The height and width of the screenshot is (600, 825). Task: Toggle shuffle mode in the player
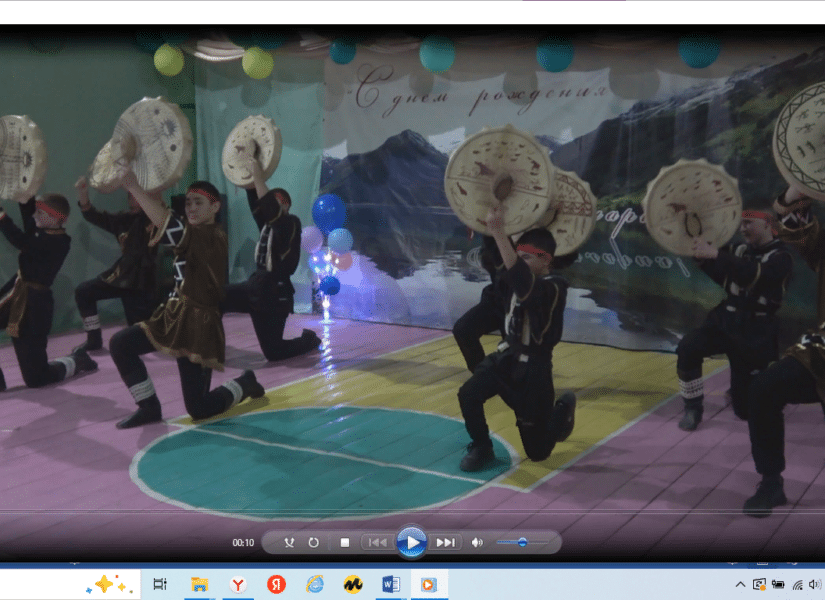coord(289,543)
